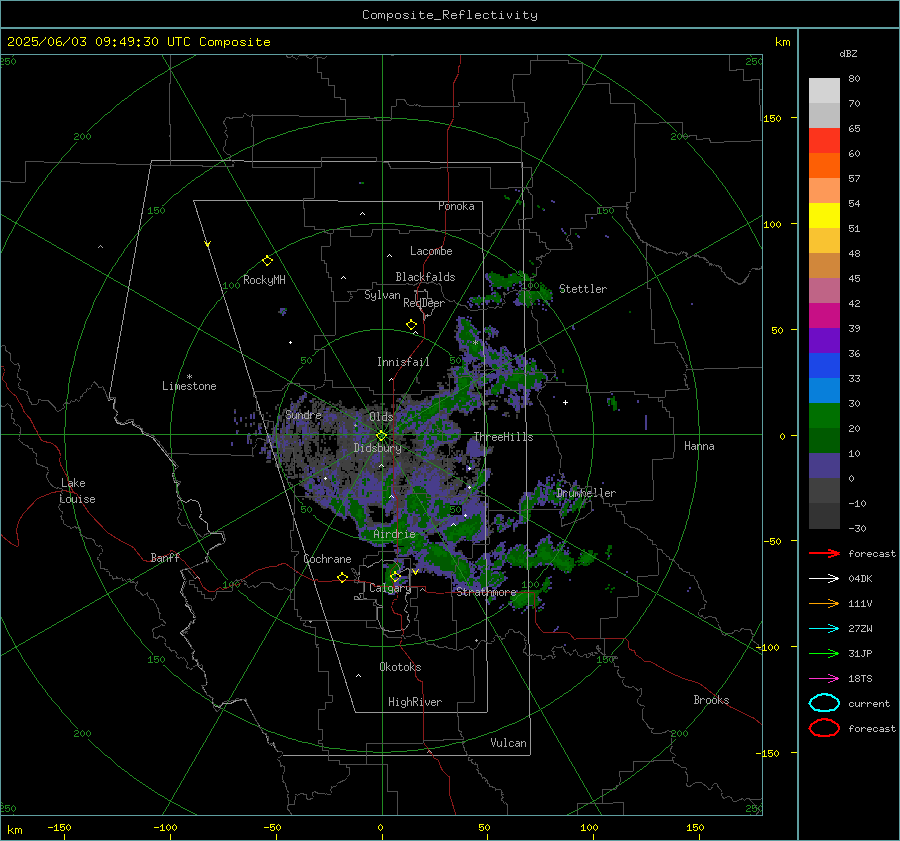
Task: Click the red 'forecast' ellipse legend icon
Action: click(x=824, y=728)
